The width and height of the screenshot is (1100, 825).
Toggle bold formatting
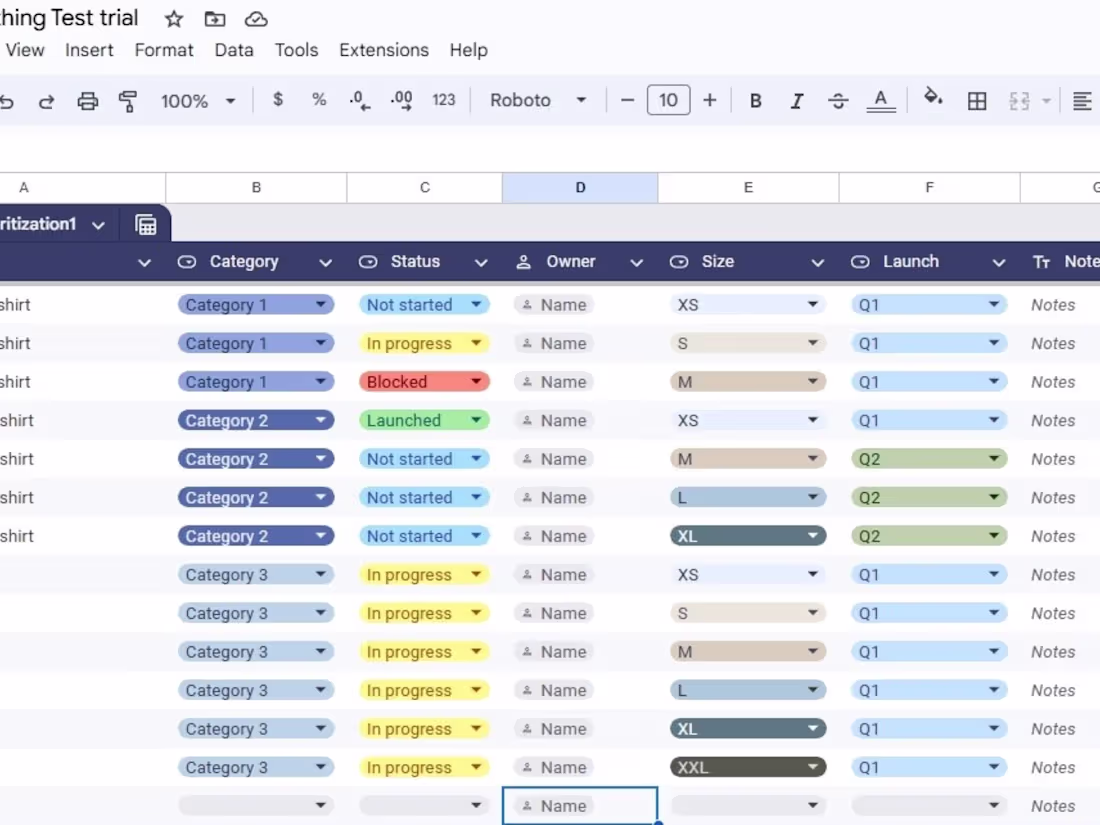point(755,100)
